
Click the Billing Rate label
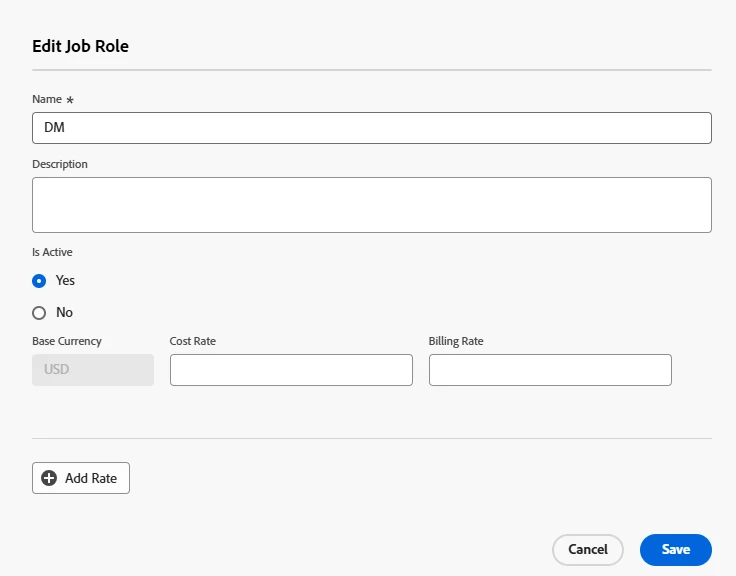[456, 341]
